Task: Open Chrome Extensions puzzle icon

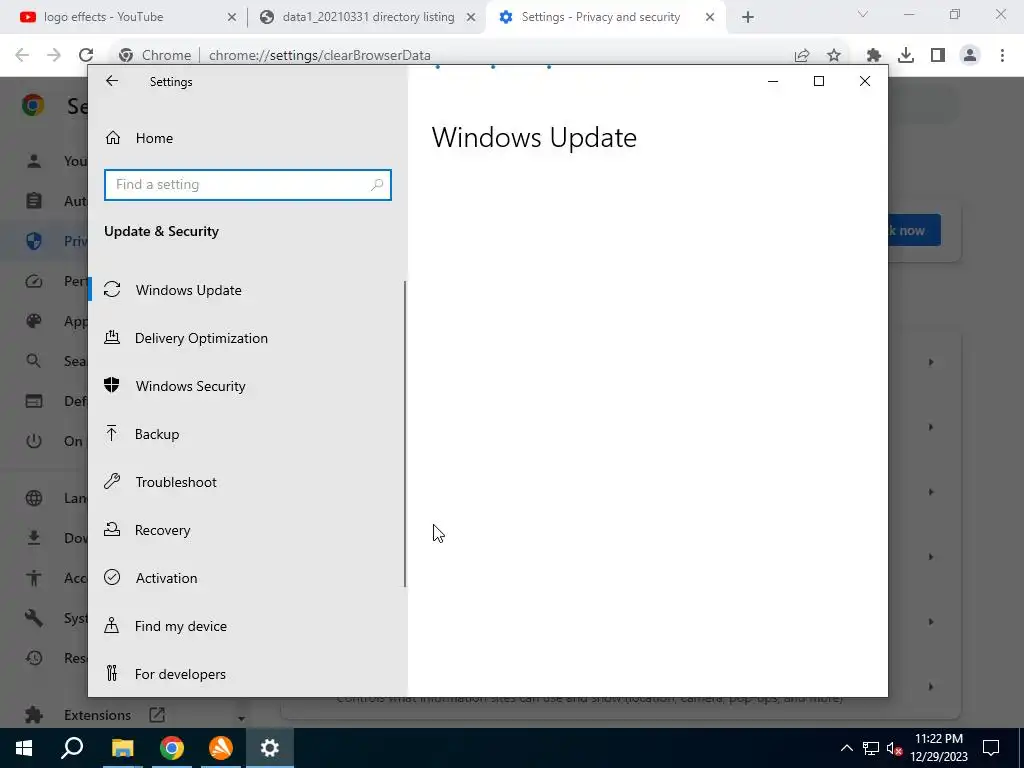Action: pyautogui.click(x=874, y=56)
